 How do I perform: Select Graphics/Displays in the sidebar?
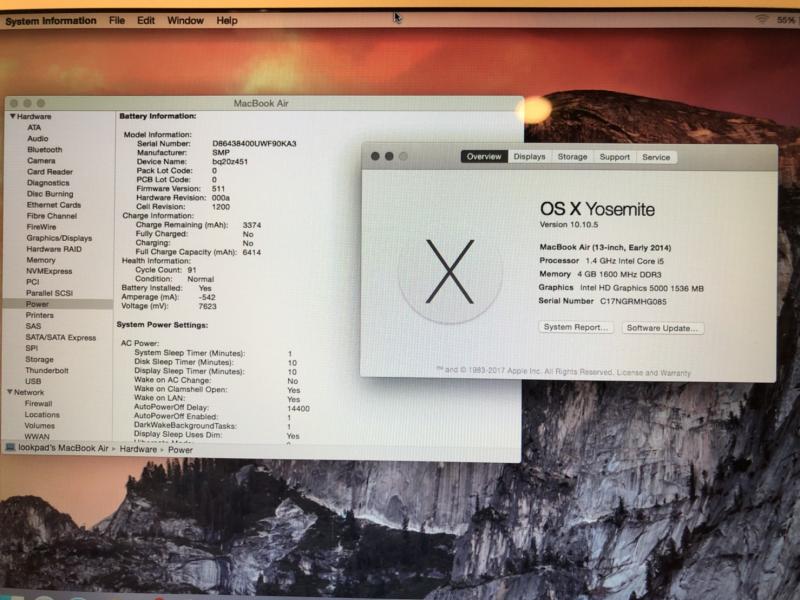pyautogui.click(x=59, y=238)
